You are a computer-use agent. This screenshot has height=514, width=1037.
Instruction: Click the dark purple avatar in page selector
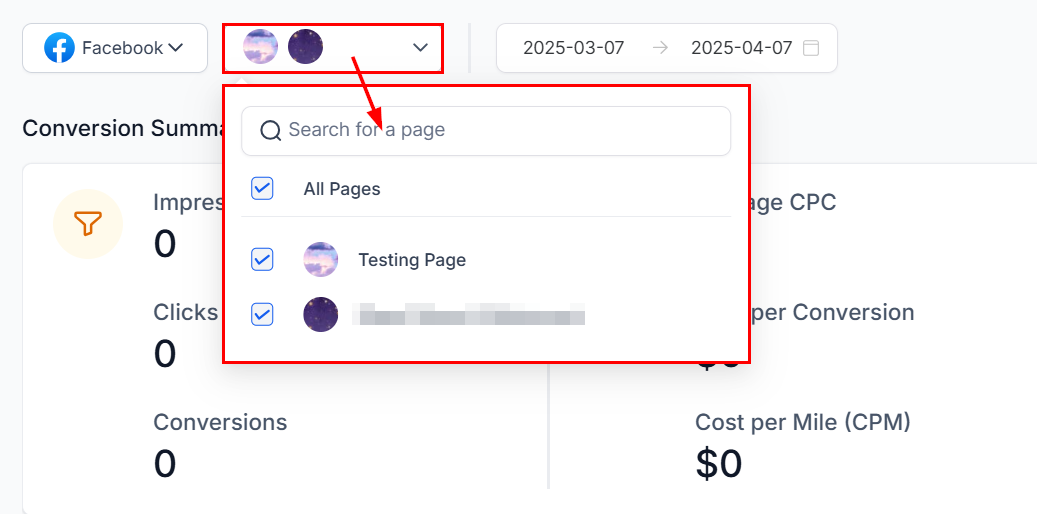point(306,47)
